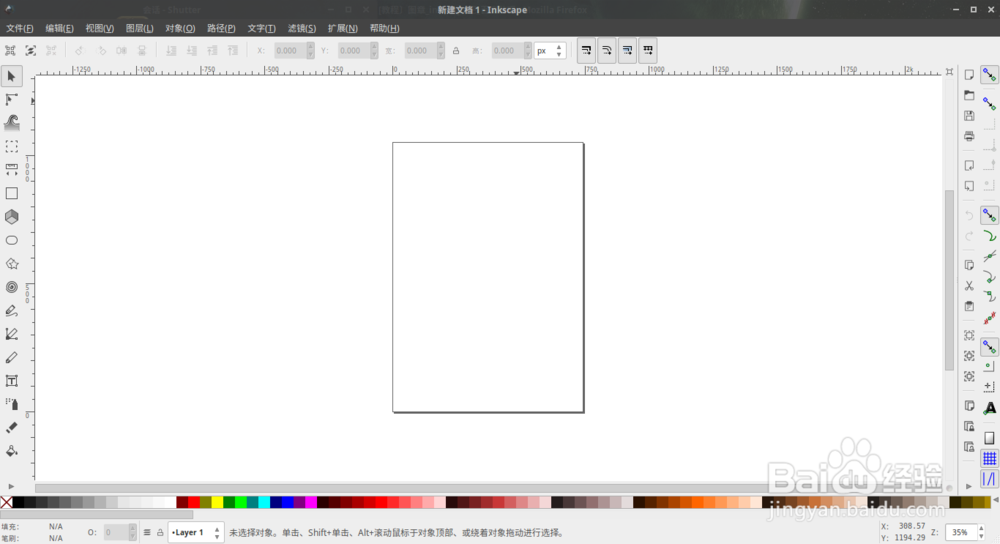This screenshot has width=1000, height=544.
Task: Open the 滤镜(S) menu
Action: [302, 28]
